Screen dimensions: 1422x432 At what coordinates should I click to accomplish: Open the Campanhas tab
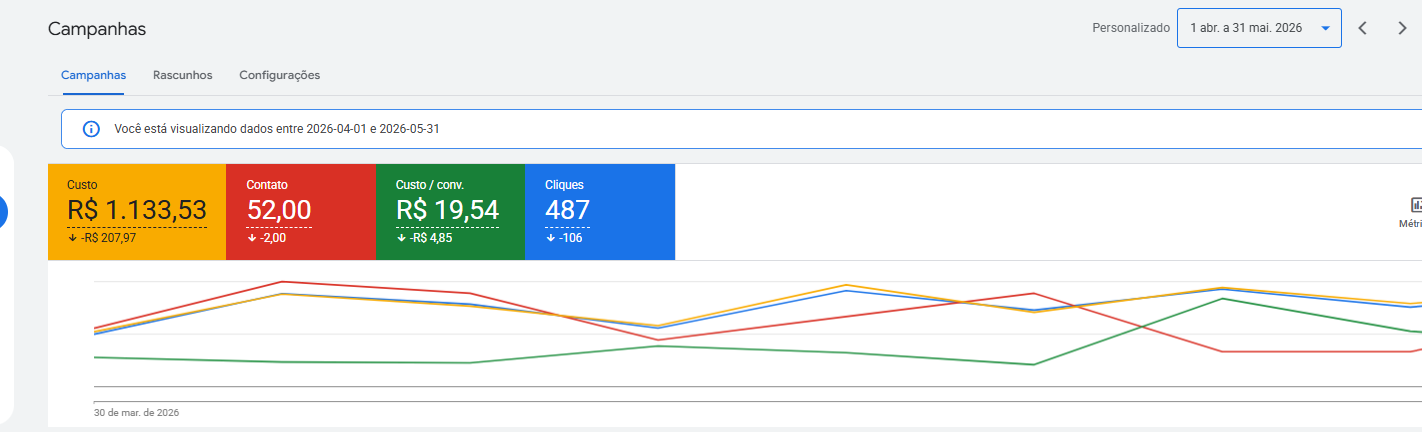tap(93, 75)
